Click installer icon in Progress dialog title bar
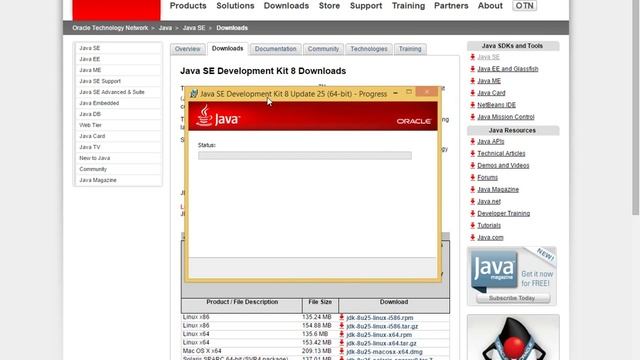640x360 pixels. [x=194, y=93]
